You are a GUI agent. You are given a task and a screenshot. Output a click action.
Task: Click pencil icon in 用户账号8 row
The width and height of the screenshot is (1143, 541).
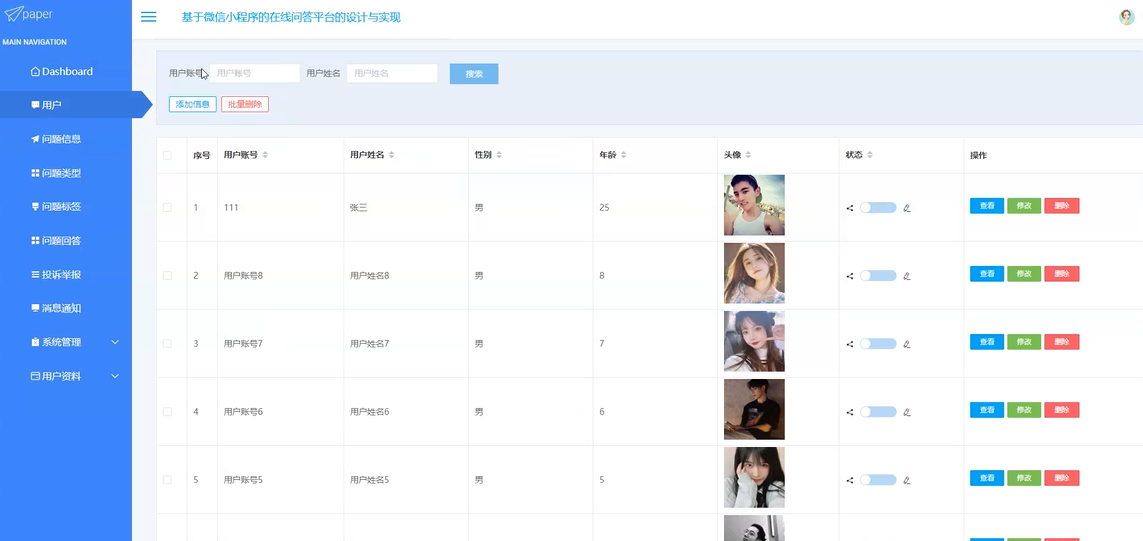pyautogui.click(x=907, y=276)
